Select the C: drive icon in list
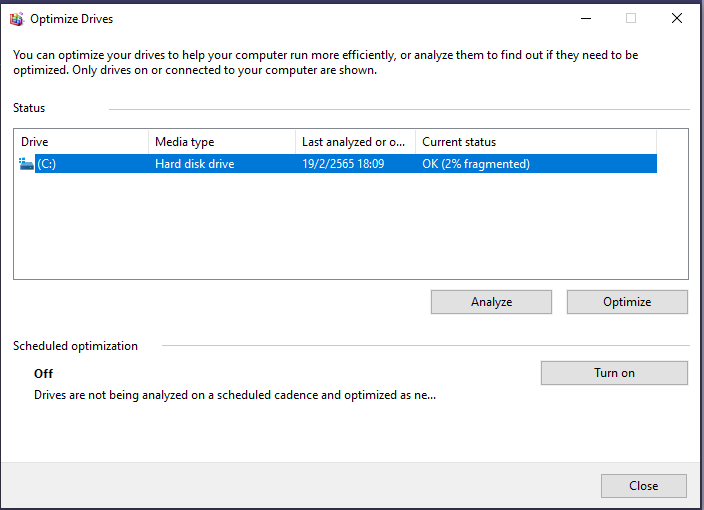The image size is (704, 510). (26, 164)
